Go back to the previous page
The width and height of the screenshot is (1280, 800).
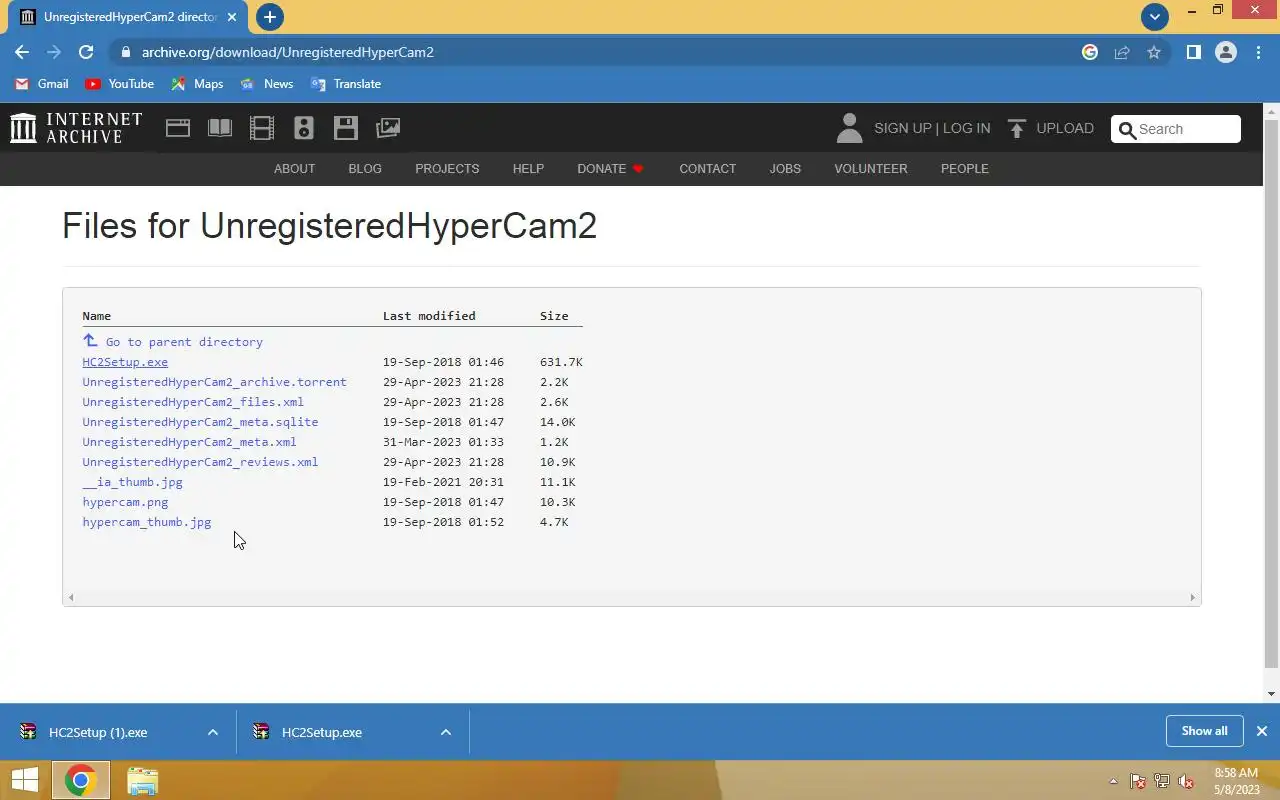pos(22,52)
